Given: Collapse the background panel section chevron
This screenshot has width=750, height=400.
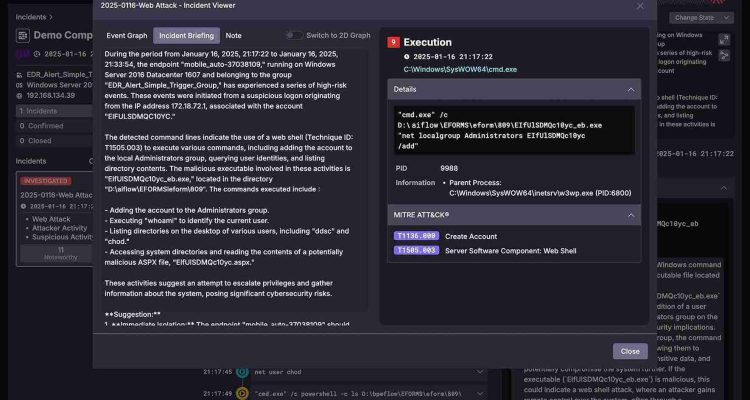Looking at the screenshot, I should (724, 188).
